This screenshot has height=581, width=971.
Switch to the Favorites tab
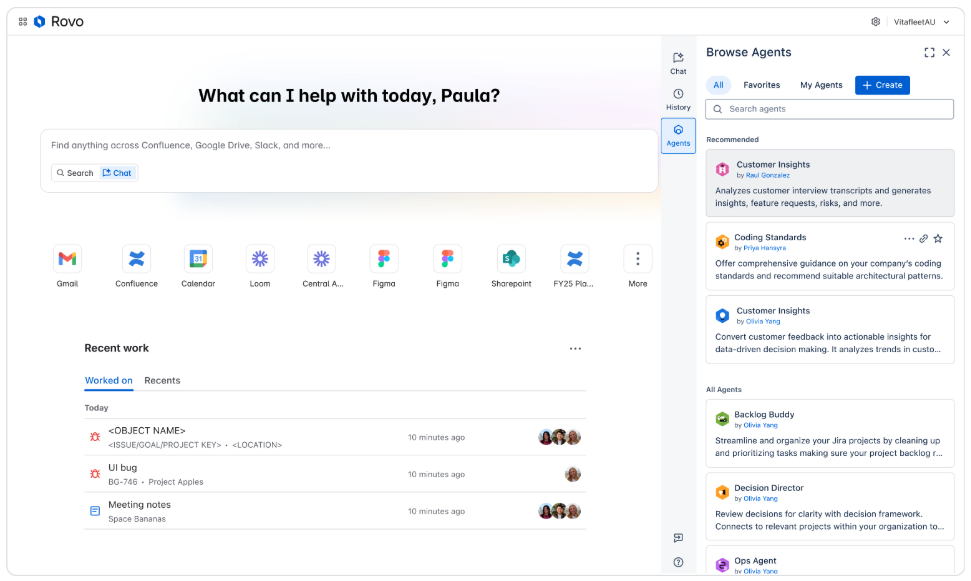762,85
